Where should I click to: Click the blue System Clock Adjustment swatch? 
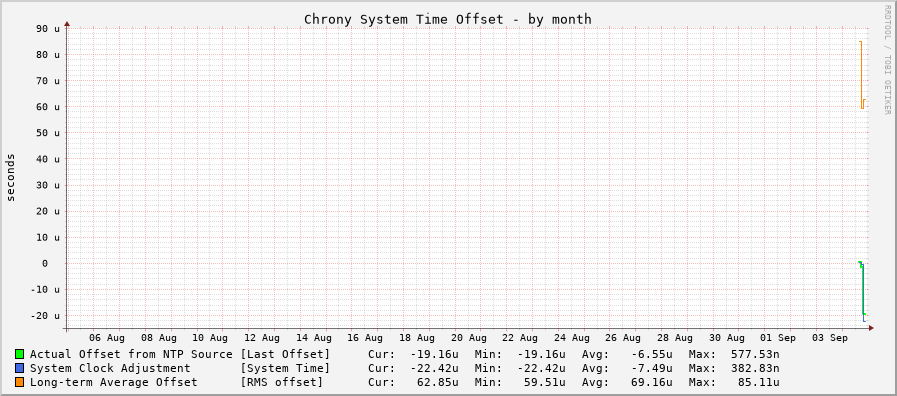pos(19,368)
